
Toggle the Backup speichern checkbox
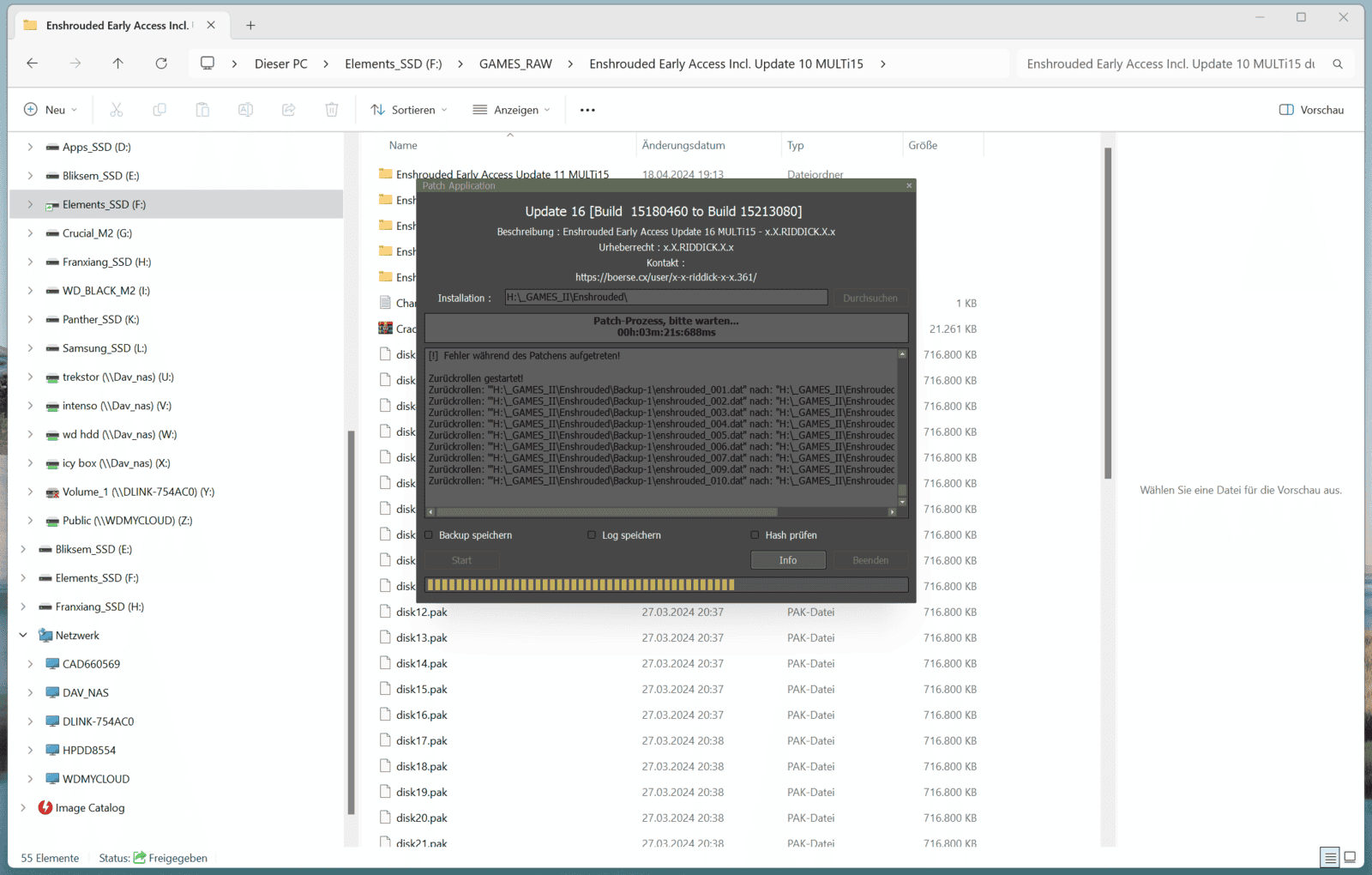coord(430,535)
